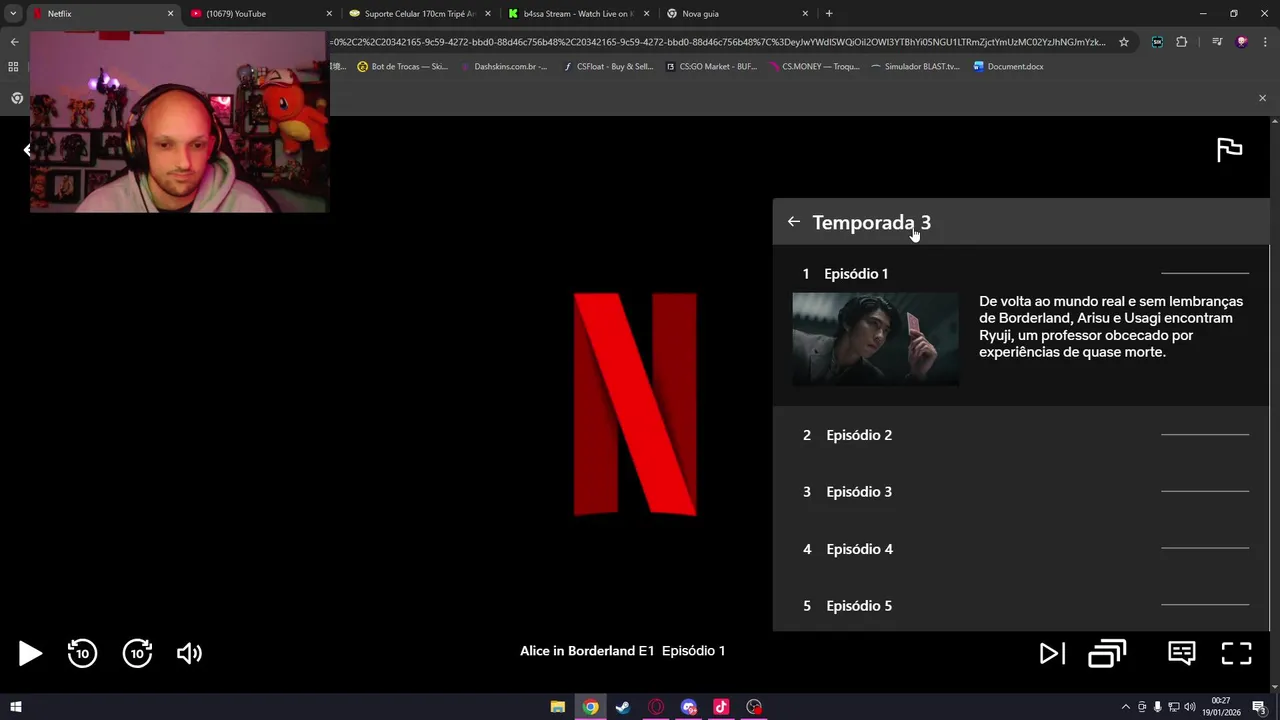Open Discord from the taskbar
1280x720 pixels.
688,707
